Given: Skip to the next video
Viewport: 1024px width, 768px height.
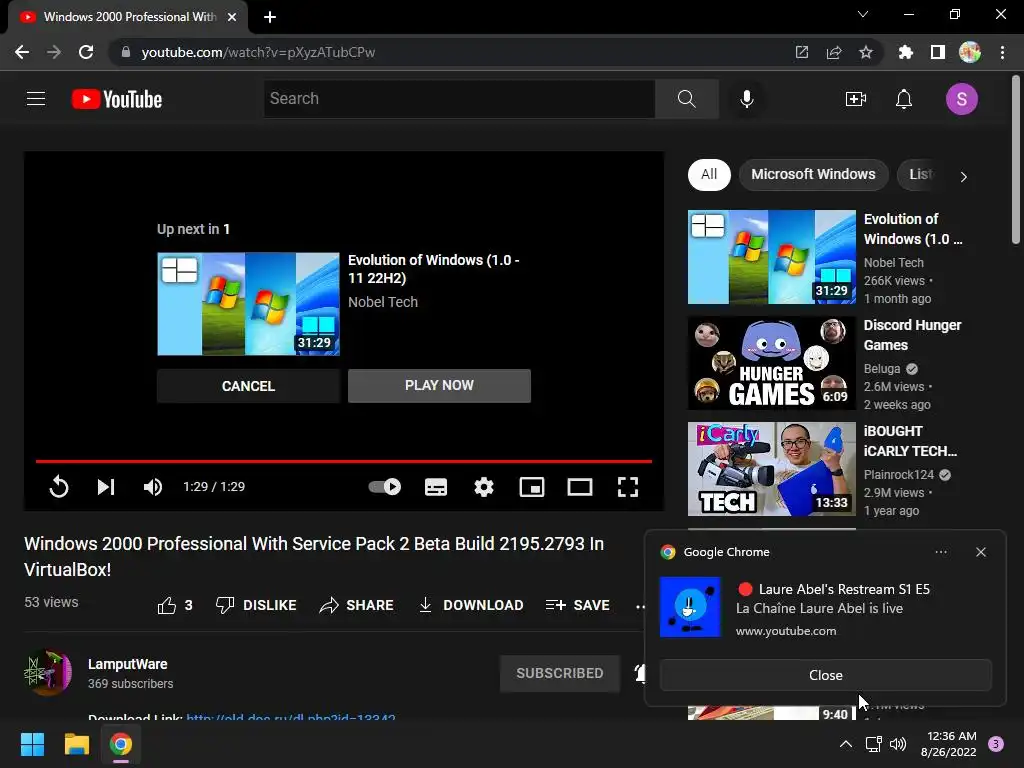Looking at the screenshot, I should [x=106, y=487].
